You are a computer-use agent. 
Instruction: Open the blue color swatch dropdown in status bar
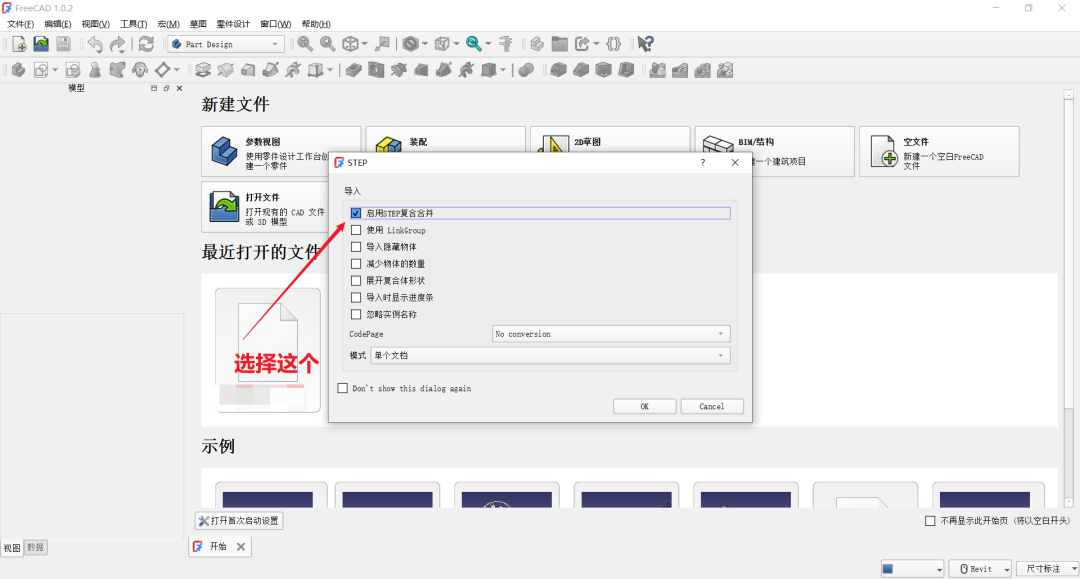[x=912, y=568]
